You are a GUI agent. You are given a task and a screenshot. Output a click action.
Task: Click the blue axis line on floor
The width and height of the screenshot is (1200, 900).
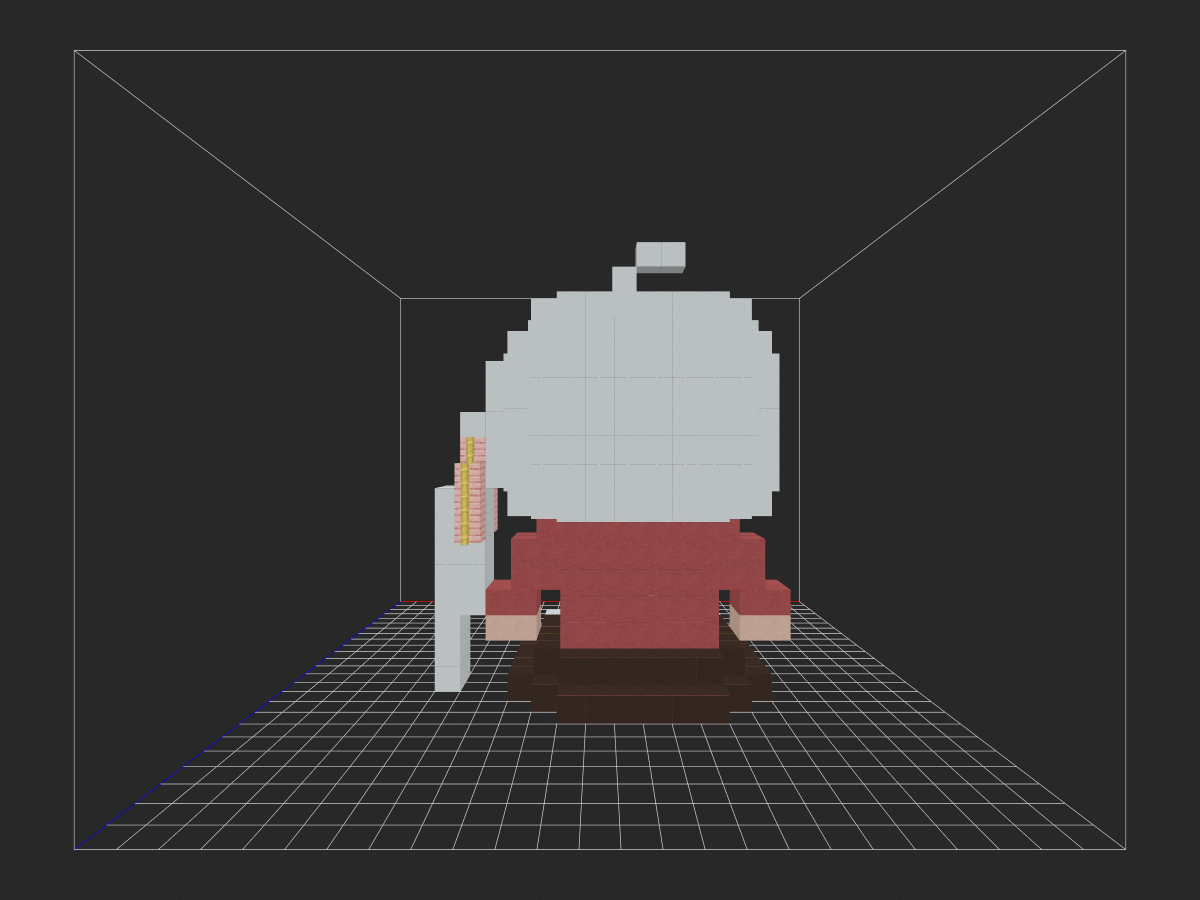[235, 726]
